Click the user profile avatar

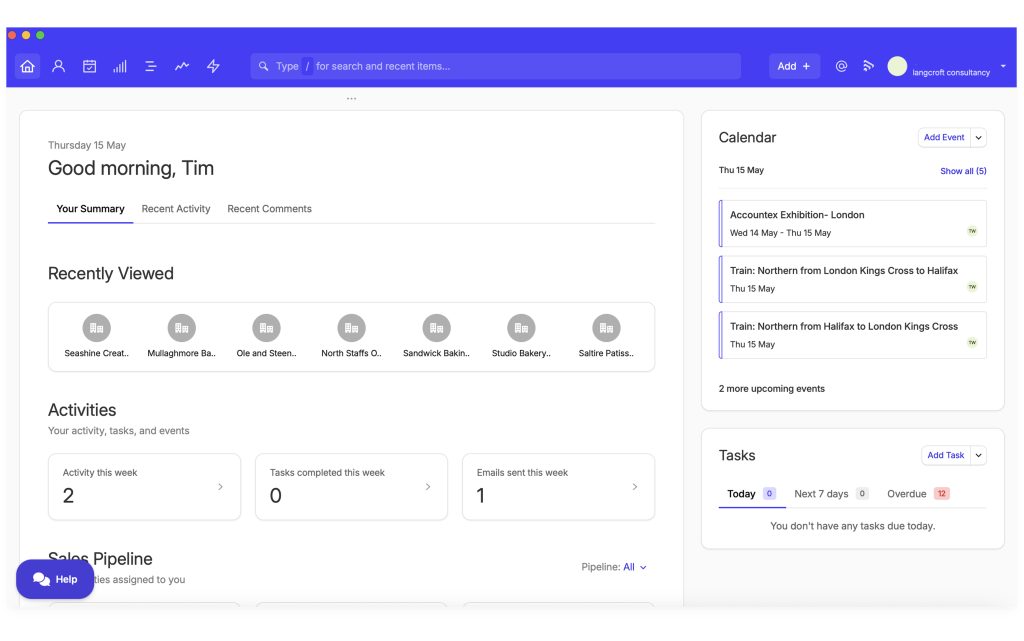tap(897, 66)
